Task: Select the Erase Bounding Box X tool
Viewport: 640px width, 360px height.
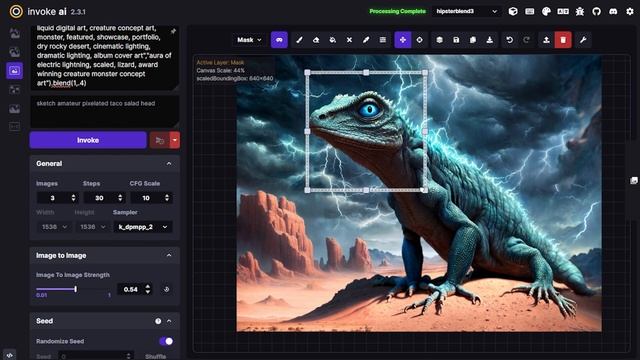Action: 349,40
